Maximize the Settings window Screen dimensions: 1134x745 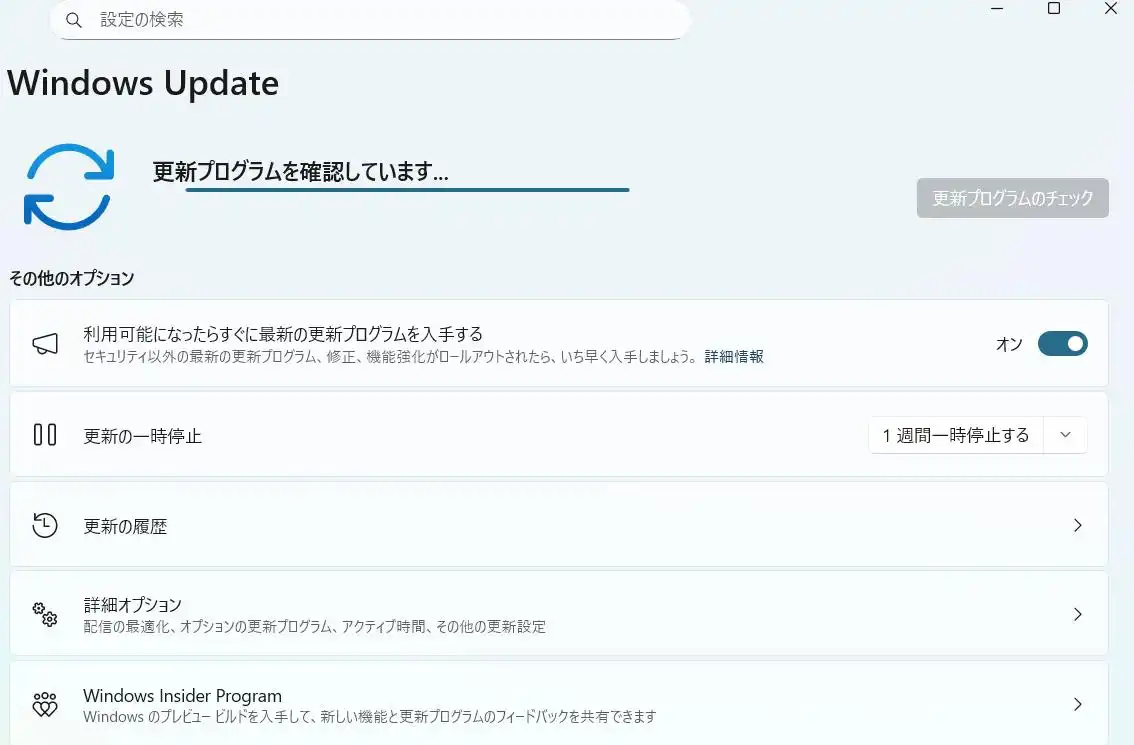(x=1053, y=9)
